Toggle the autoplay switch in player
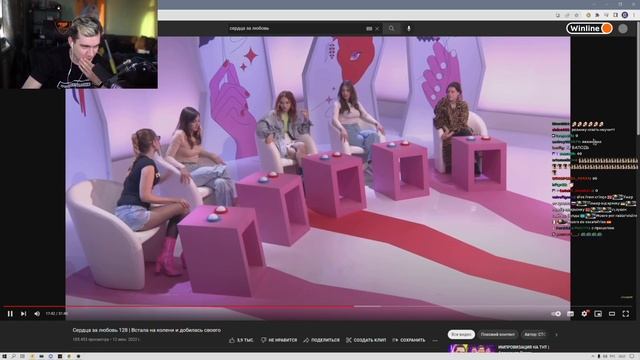 (557, 313)
